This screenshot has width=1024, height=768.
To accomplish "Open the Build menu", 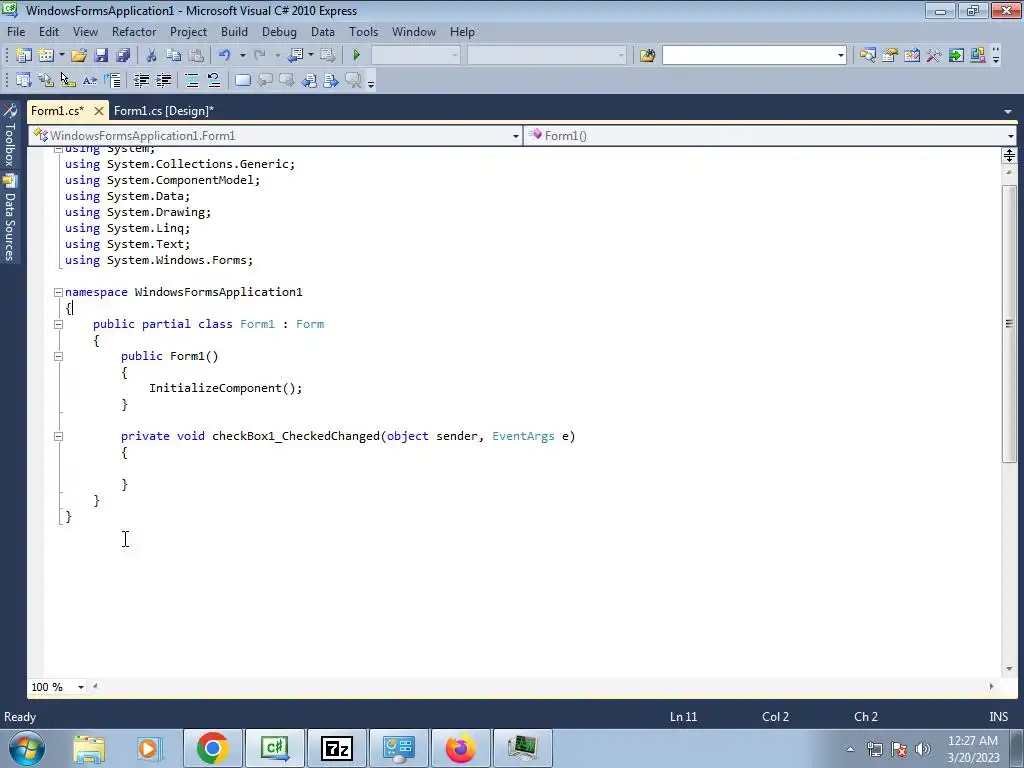I will (234, 32).
